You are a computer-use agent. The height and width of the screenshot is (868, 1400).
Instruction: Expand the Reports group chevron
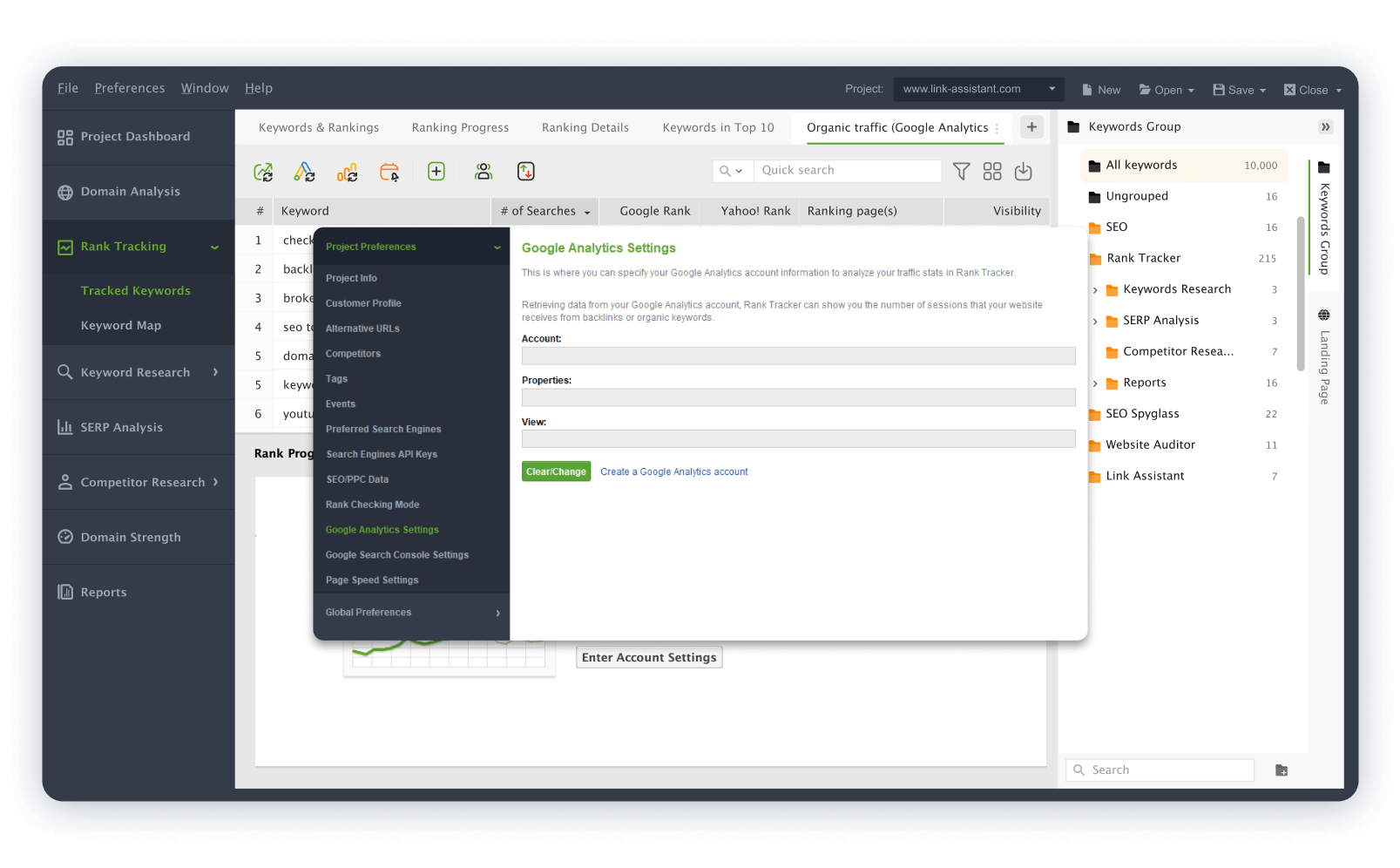click(x=1095, y=383)
